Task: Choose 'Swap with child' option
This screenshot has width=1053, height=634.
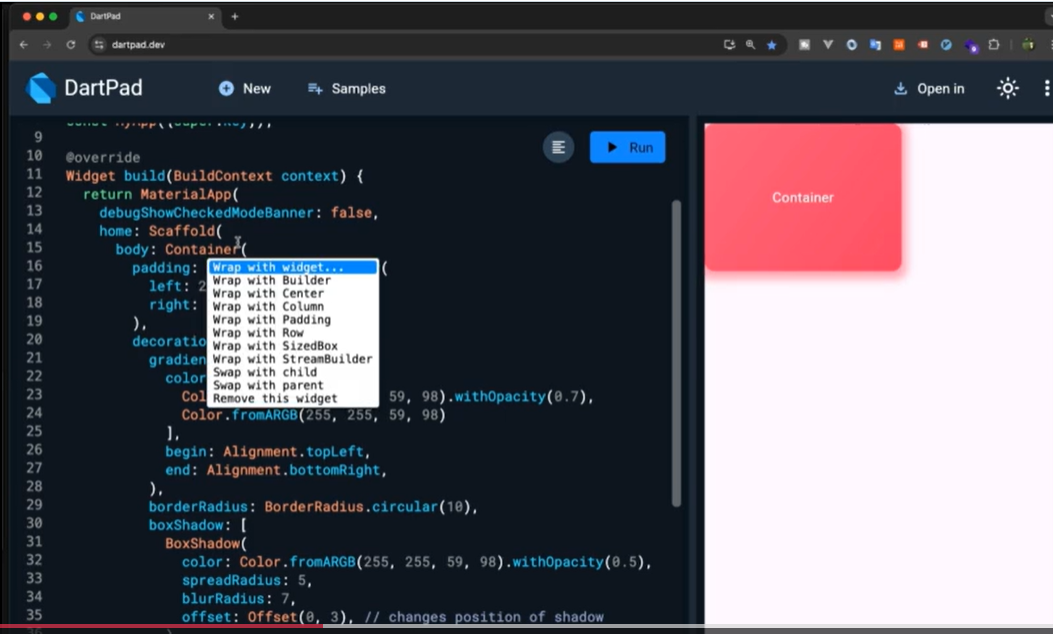Action: click(x=293, y=372)
